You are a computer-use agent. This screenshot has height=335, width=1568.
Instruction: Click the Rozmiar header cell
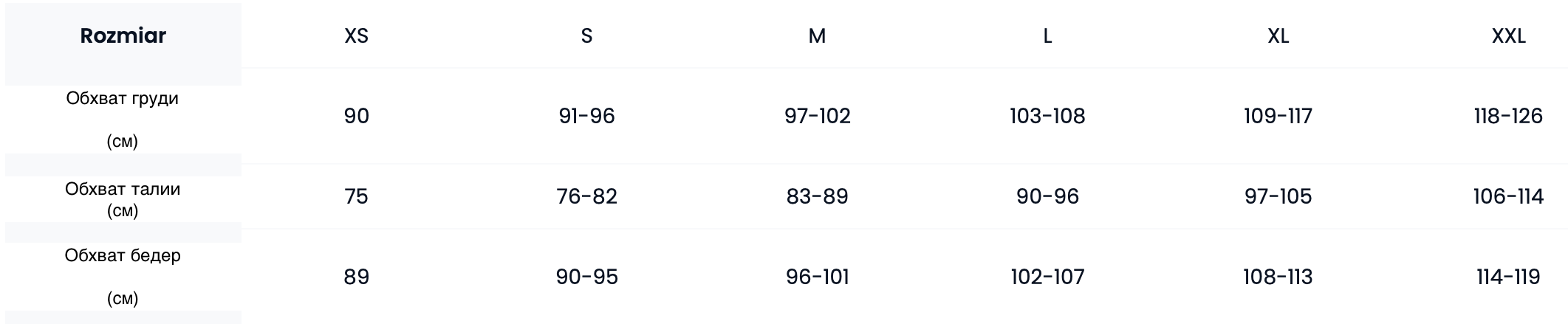pos(123,35)
